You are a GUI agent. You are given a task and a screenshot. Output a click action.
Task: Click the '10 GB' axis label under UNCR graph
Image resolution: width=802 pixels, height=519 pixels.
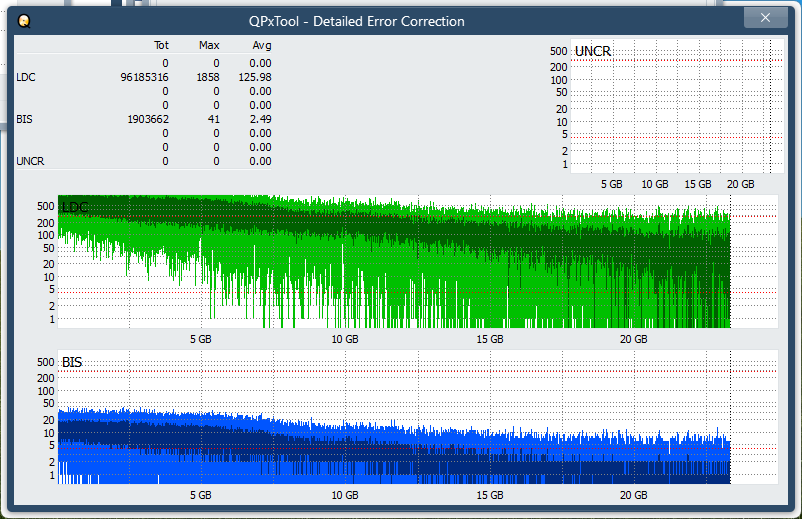(x=655, y=184)
